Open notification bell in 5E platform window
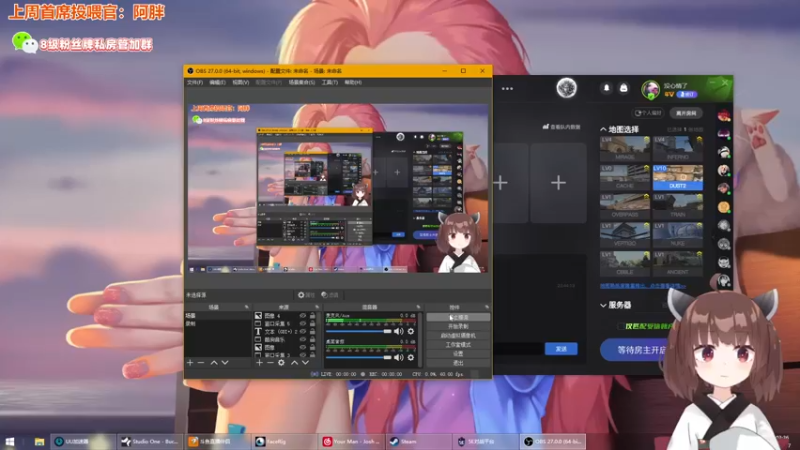 tap(606, 88)
